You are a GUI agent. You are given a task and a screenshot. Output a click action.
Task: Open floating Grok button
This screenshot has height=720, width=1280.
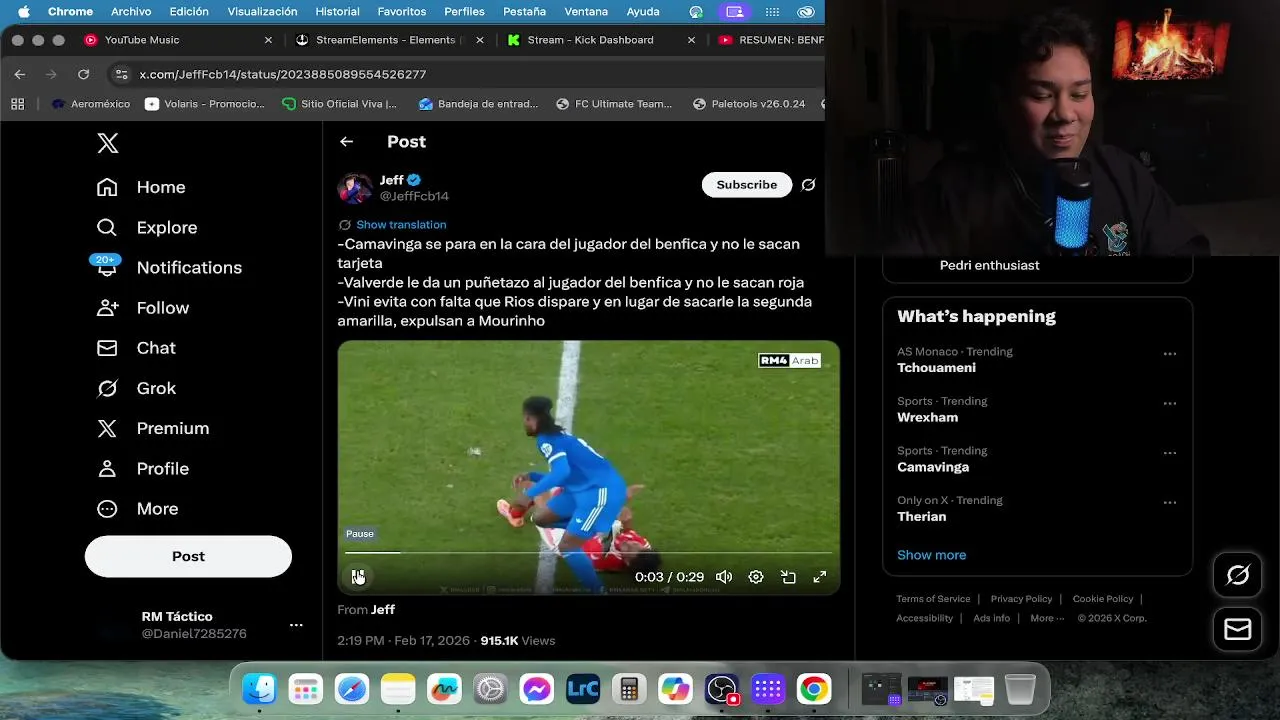(1238, 575)
